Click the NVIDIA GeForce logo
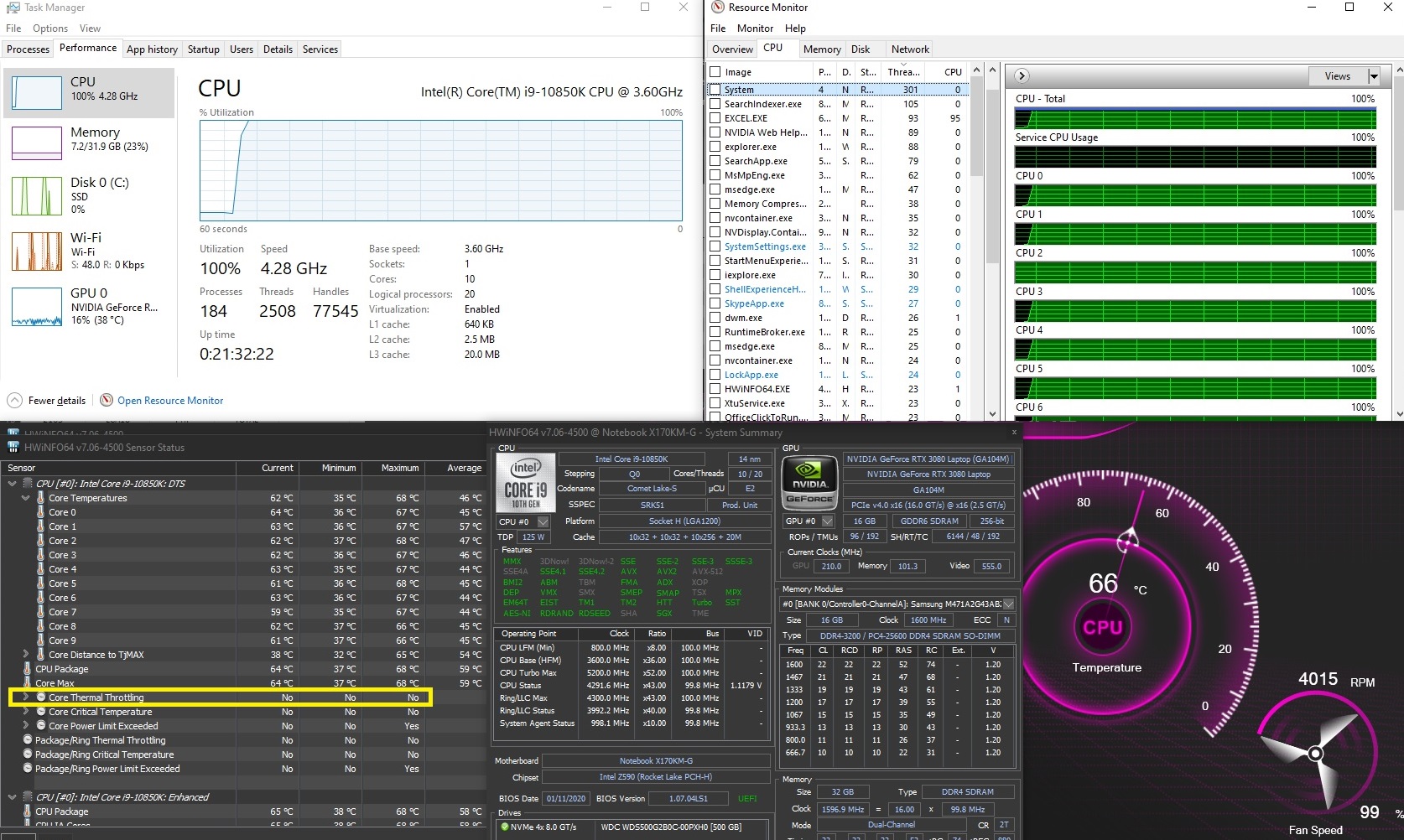The width and height of the screenshot is (1404, 840). [x=810, y=483]
